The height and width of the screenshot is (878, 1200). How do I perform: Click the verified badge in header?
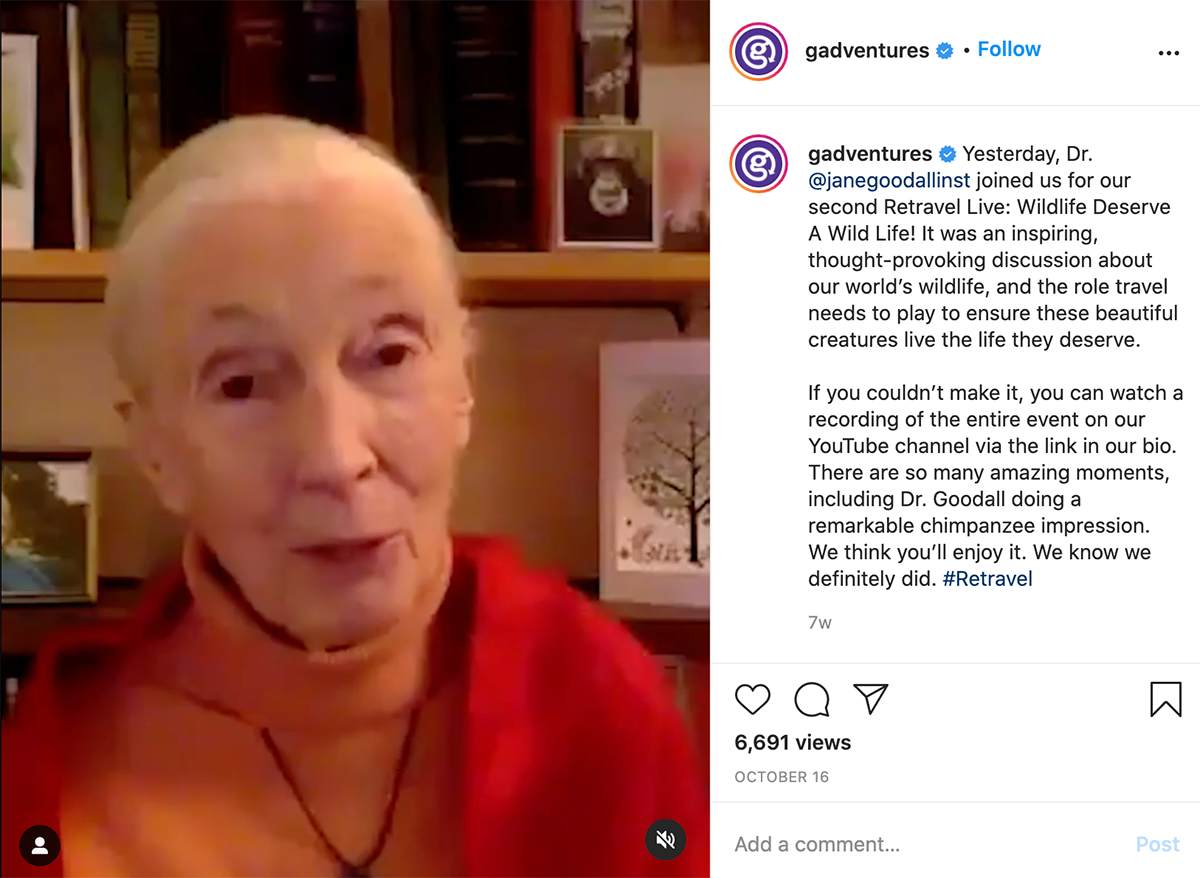click(944, 51)
